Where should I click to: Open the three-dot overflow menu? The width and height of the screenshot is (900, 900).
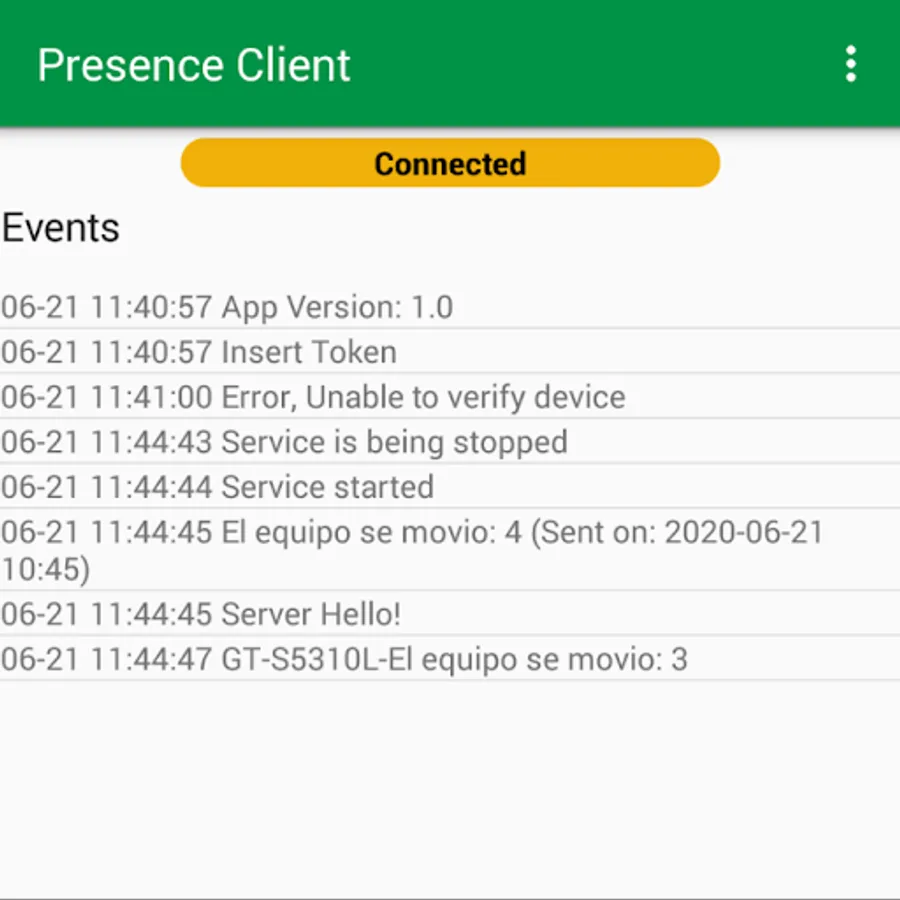[x=850, y=64]
